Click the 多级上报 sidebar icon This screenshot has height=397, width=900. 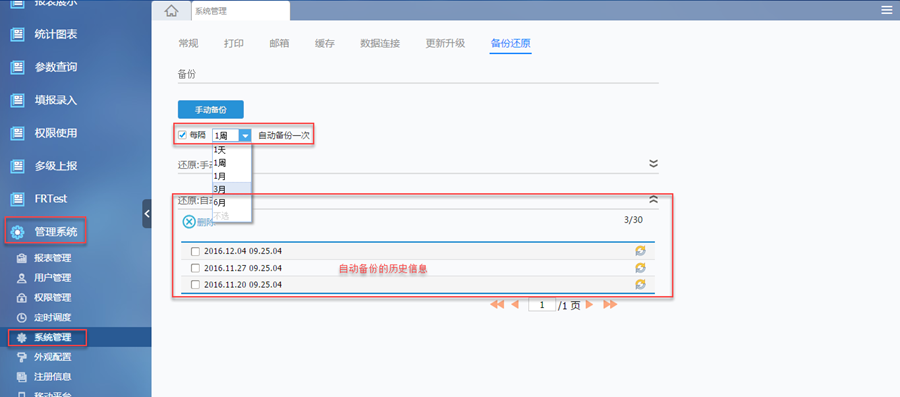pyautogui.click(x=18, y=166)
